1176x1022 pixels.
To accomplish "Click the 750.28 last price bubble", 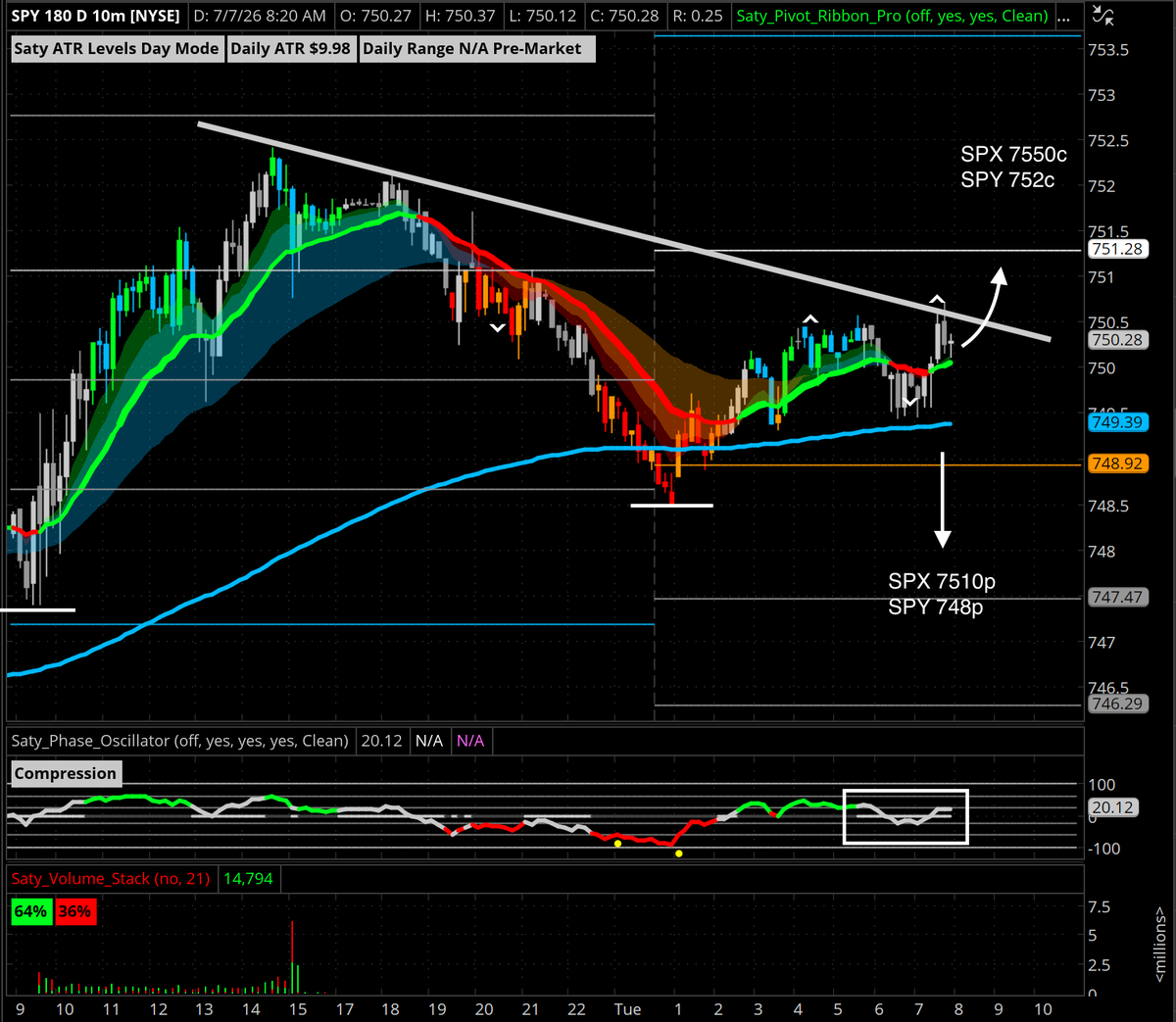I will point(1117,340).
